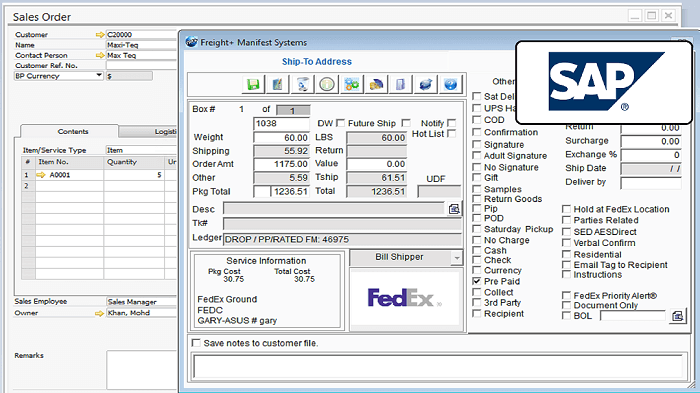Click the Ledger field with DROP / PP/RATED

pyautogui.click(x=342, y=239)
